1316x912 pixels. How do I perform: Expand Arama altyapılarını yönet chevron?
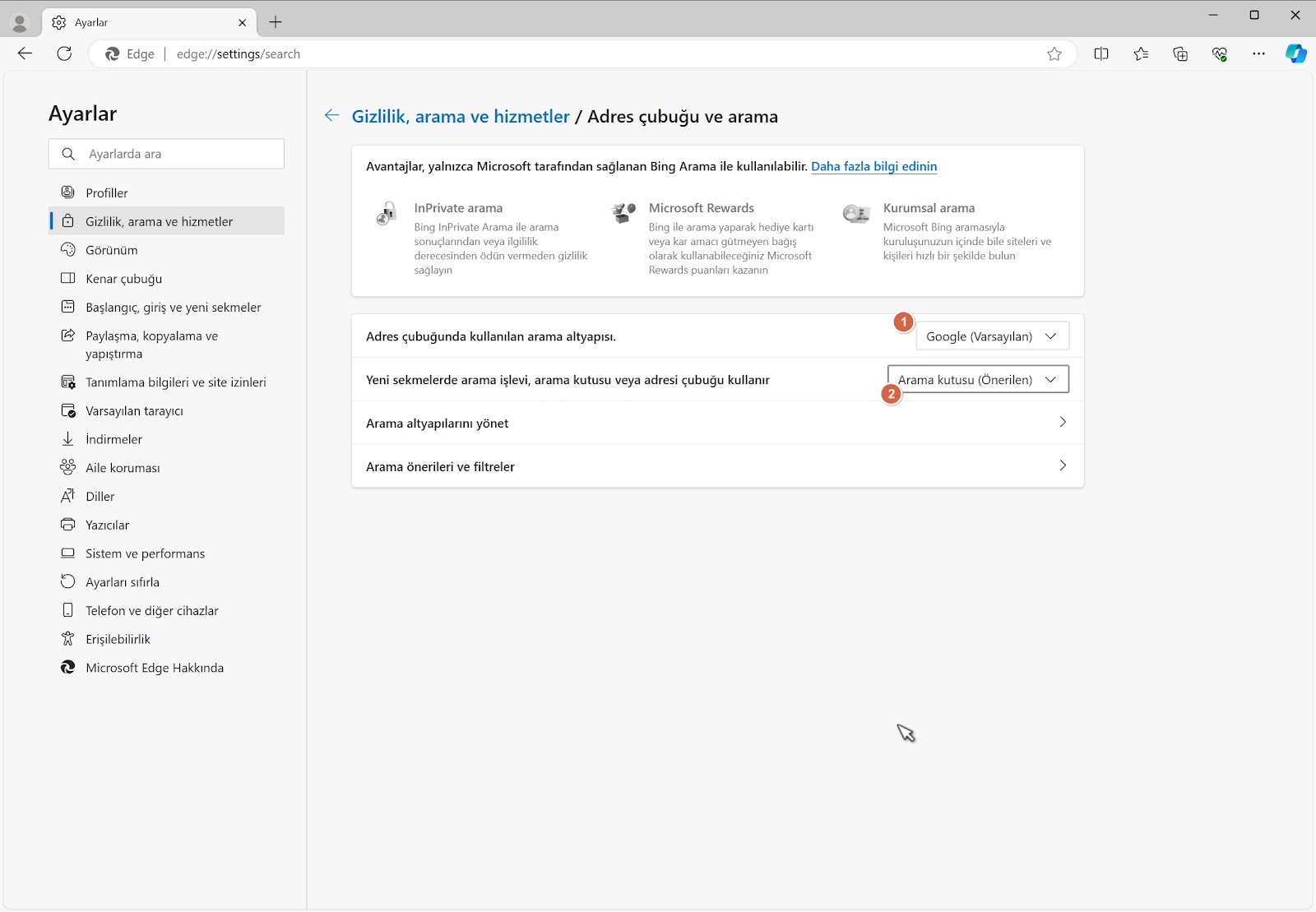1063,422
